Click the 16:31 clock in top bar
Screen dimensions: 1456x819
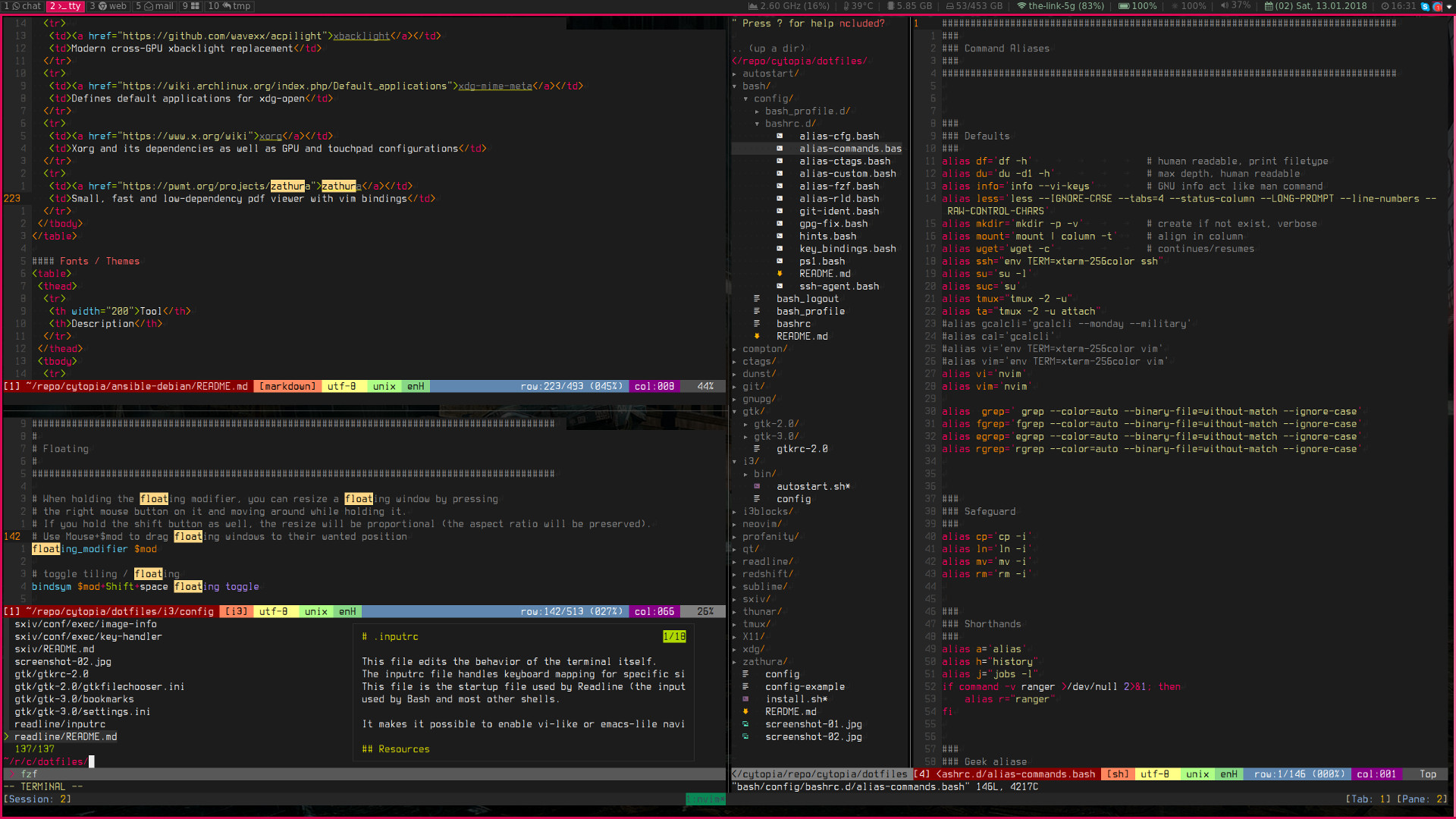click(1403, 6)
